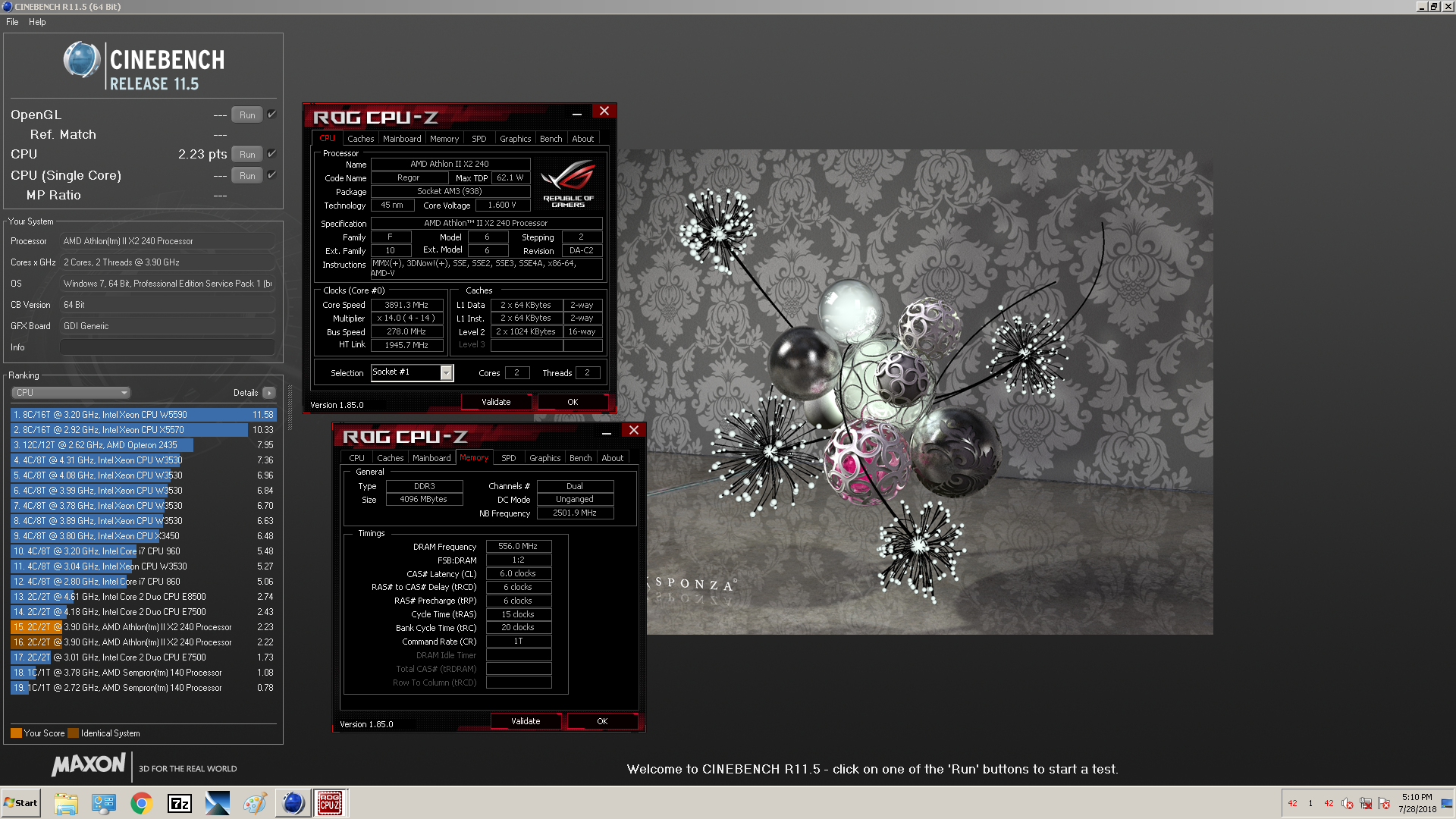Select ranking row 3 AMD Opteron 2435
This screenshot has height=819, width=1456.
coord(143,445)
